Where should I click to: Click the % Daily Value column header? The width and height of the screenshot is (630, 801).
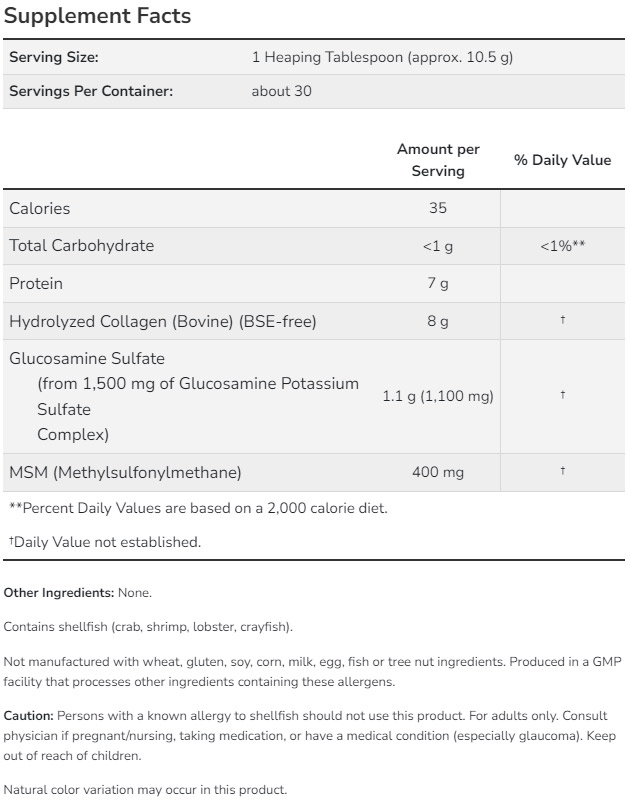pyautogui.click(x=562, y=160)
